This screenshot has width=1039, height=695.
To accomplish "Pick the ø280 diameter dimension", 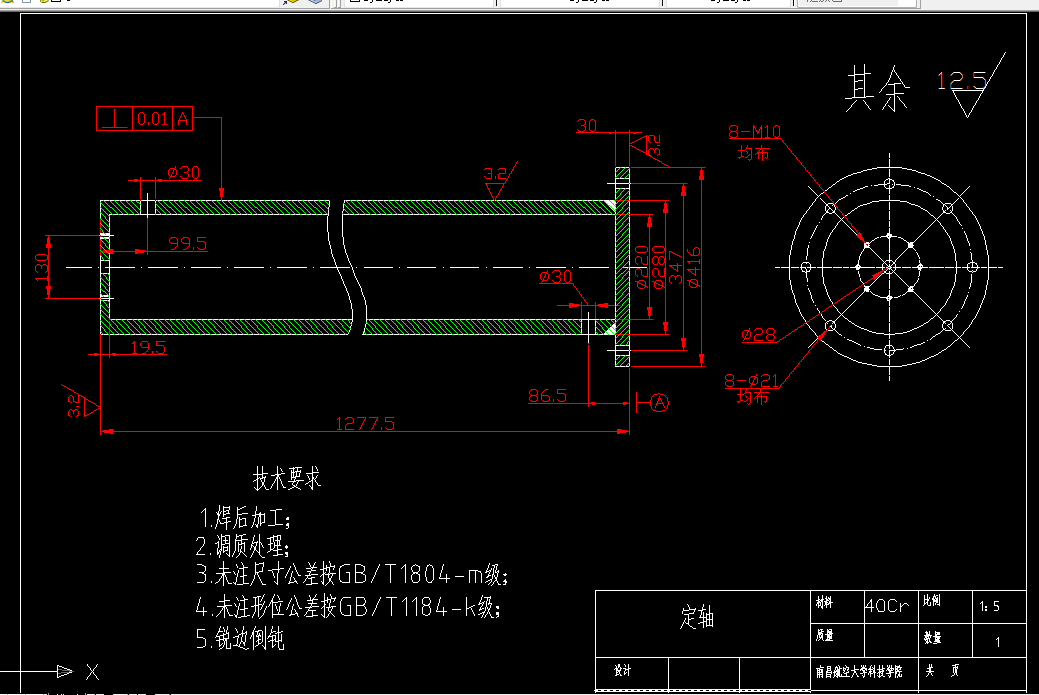I will coord(658,268).
